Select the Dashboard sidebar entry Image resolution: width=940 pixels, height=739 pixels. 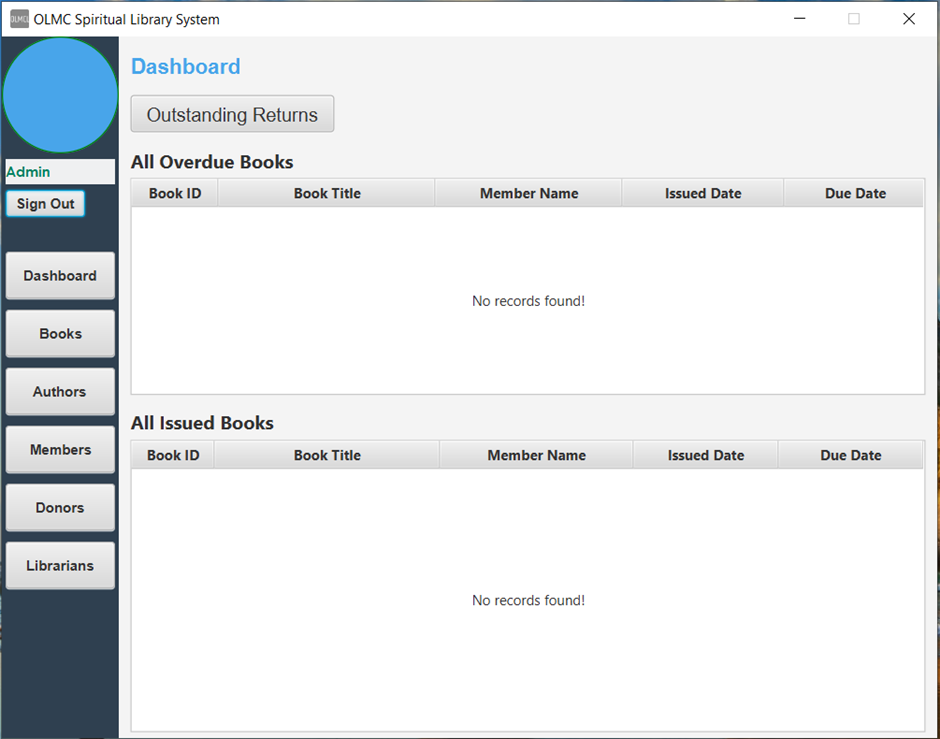click(x=60, y=275)
